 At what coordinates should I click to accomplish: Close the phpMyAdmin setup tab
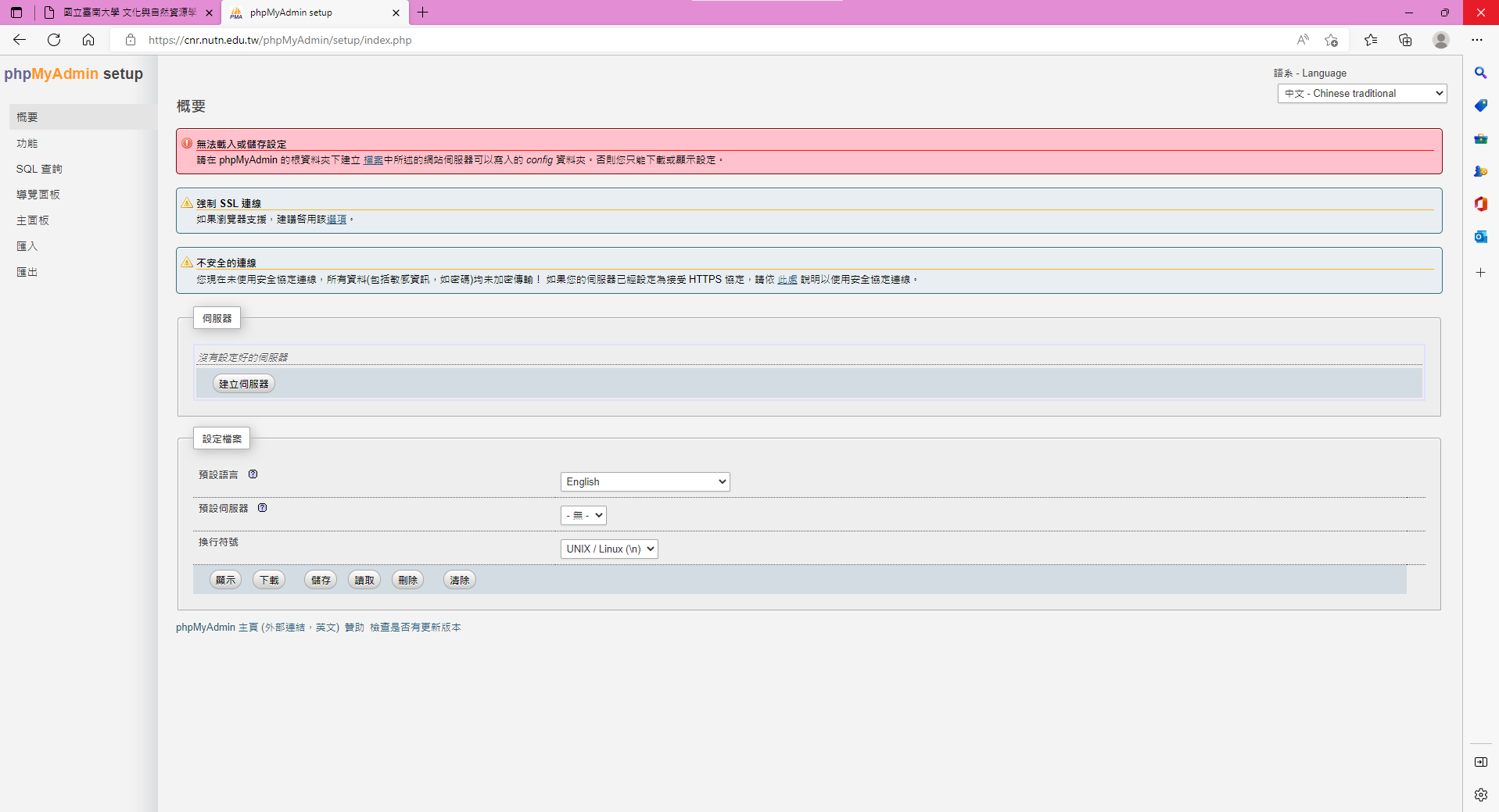(396, 13)
